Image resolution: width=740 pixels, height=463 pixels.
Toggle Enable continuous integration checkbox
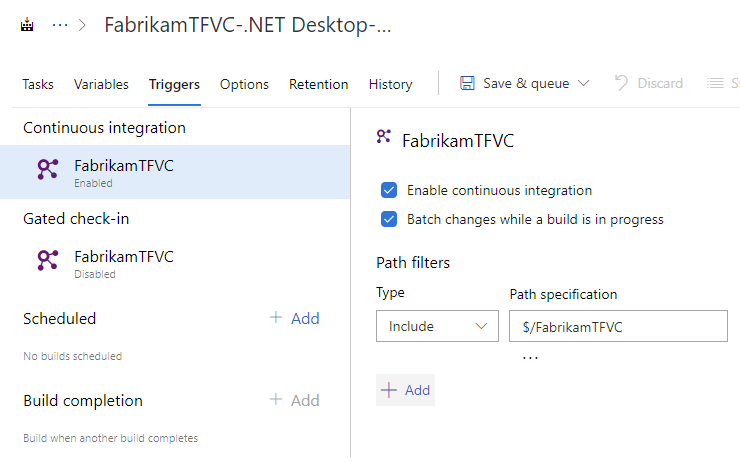coord(389,190)
